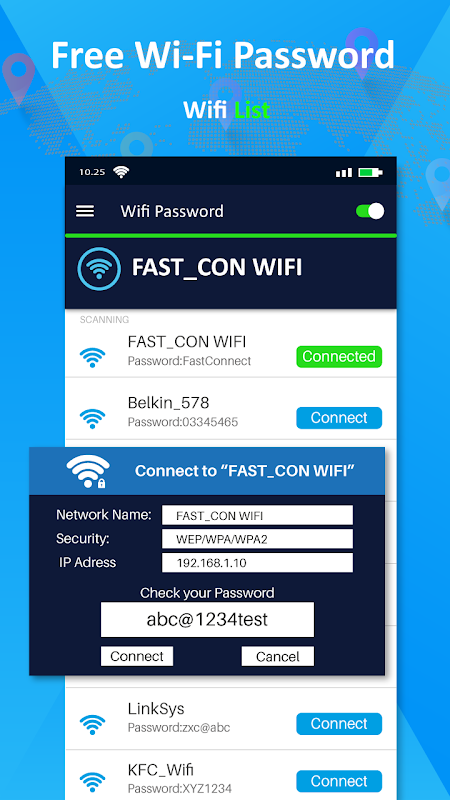450x800 pixels.
Task: Connect to the Belkin_578 network
Action: [339, 418]
